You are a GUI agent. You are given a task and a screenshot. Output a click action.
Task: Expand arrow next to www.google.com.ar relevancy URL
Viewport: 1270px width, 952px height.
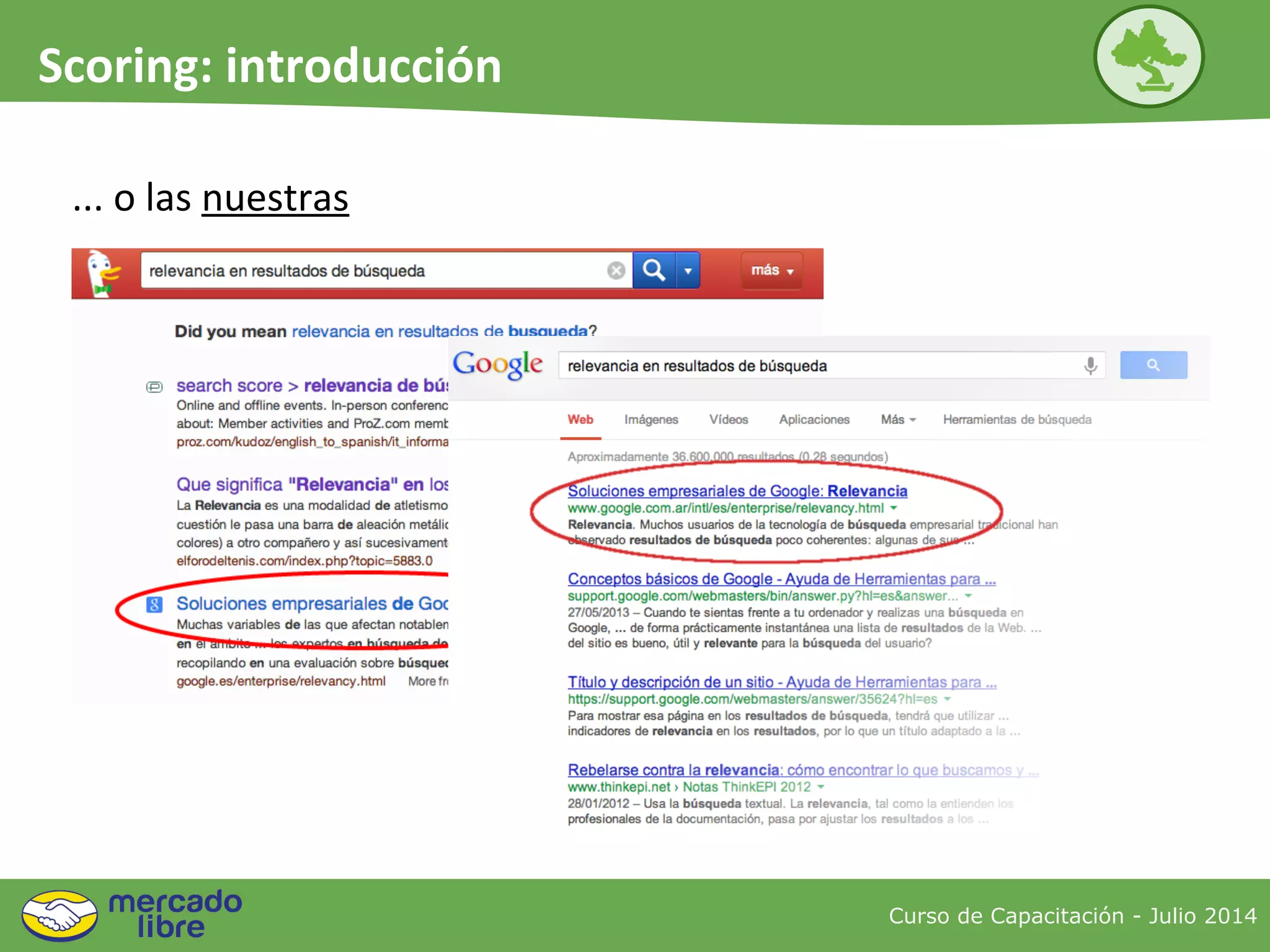[894, 508]
